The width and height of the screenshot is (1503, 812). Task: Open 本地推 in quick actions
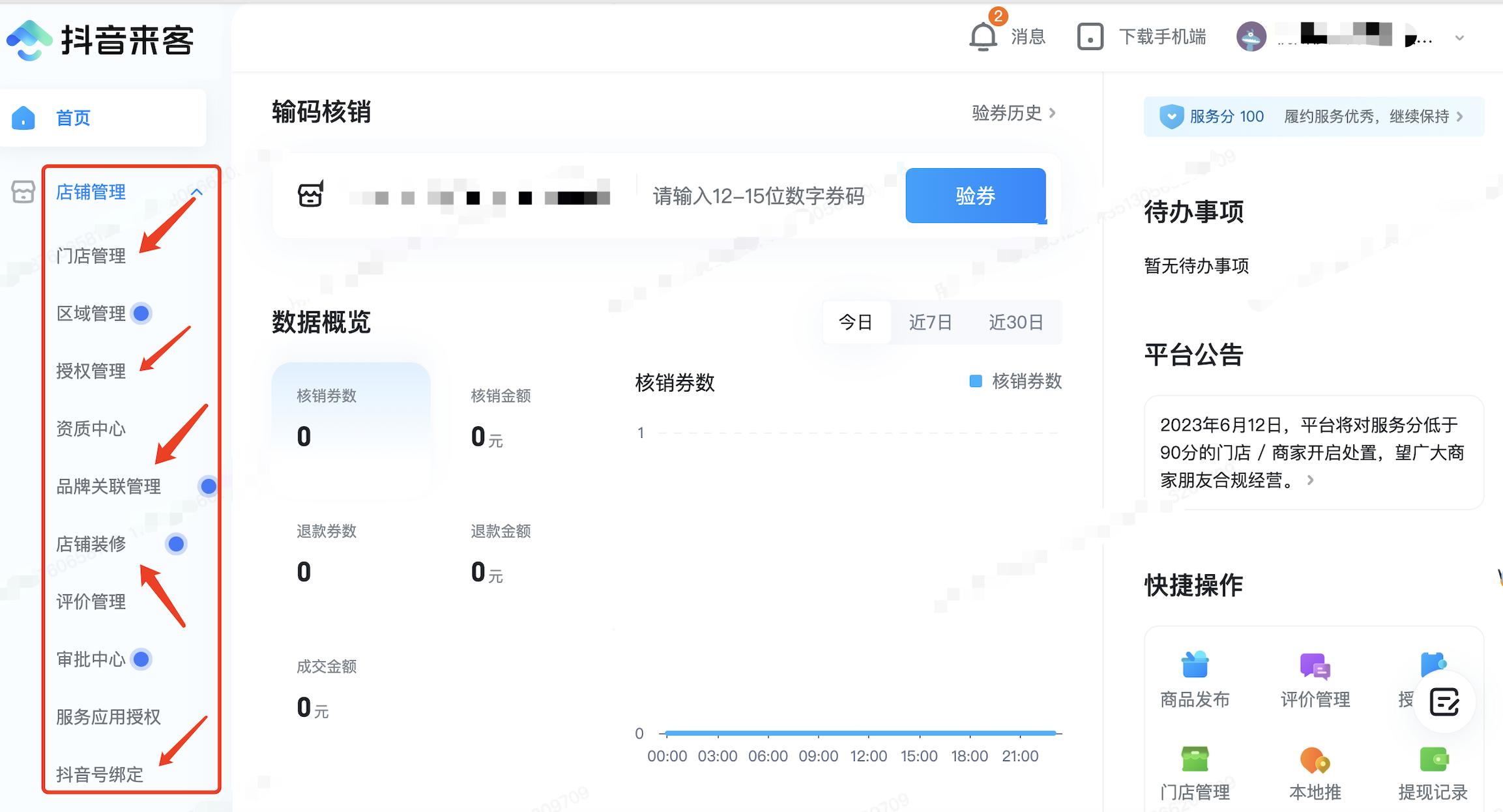click(x=1313, y=761)
